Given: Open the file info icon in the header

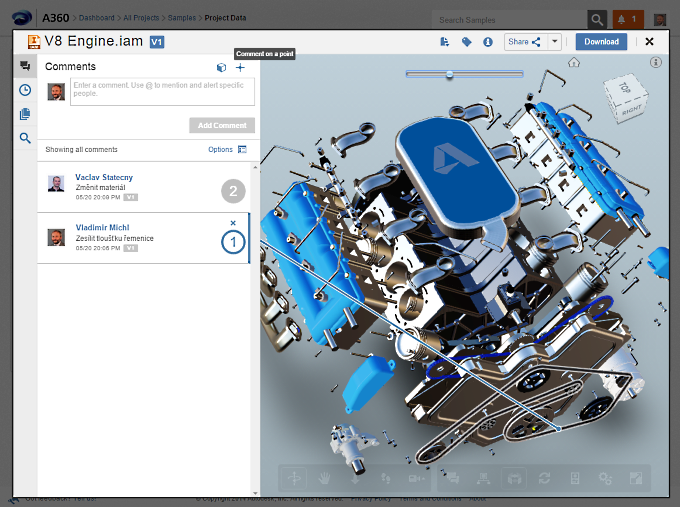Looking at the screenshot, I should (488, 42).
